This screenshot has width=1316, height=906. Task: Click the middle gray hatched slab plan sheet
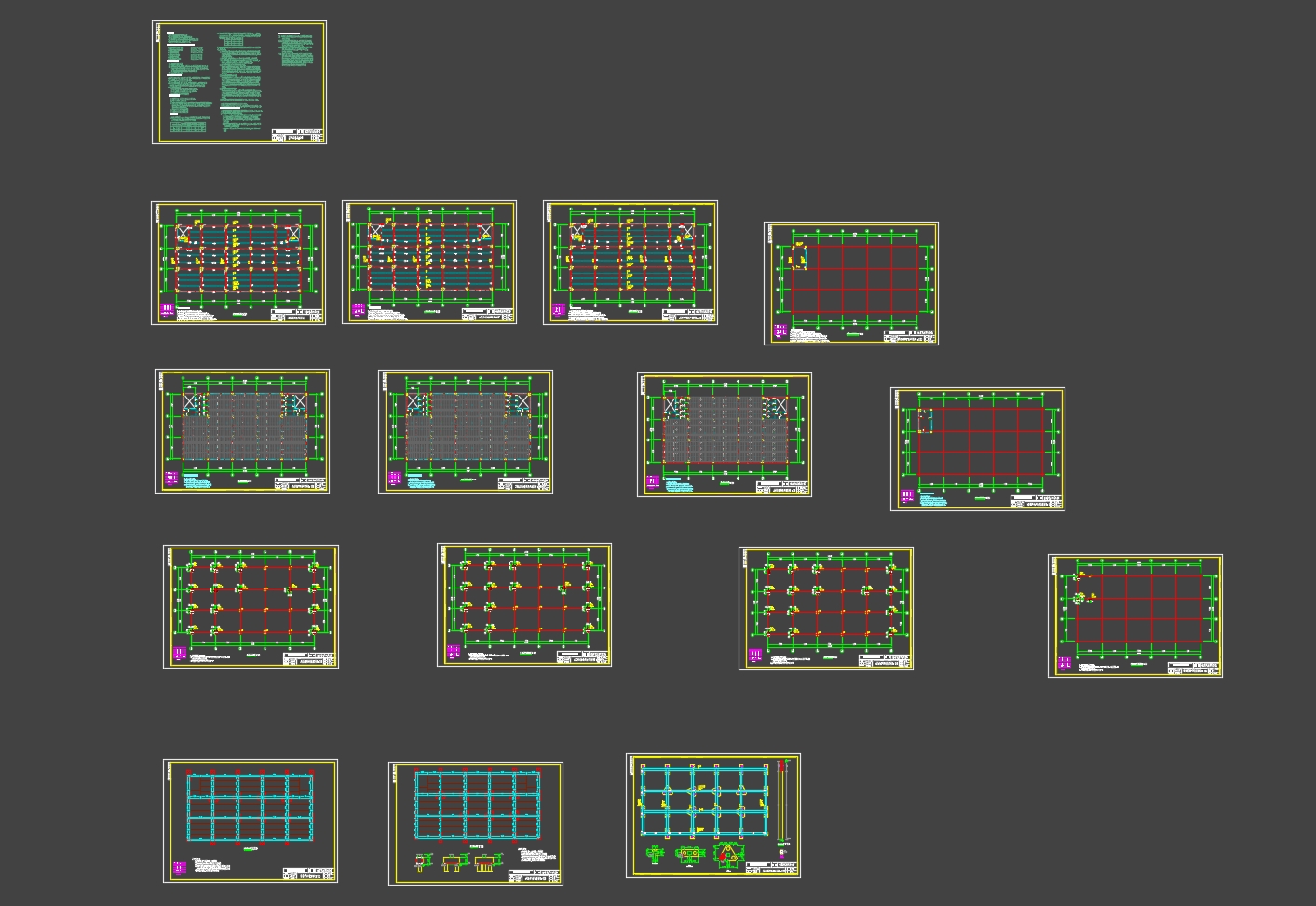(466, 431)
